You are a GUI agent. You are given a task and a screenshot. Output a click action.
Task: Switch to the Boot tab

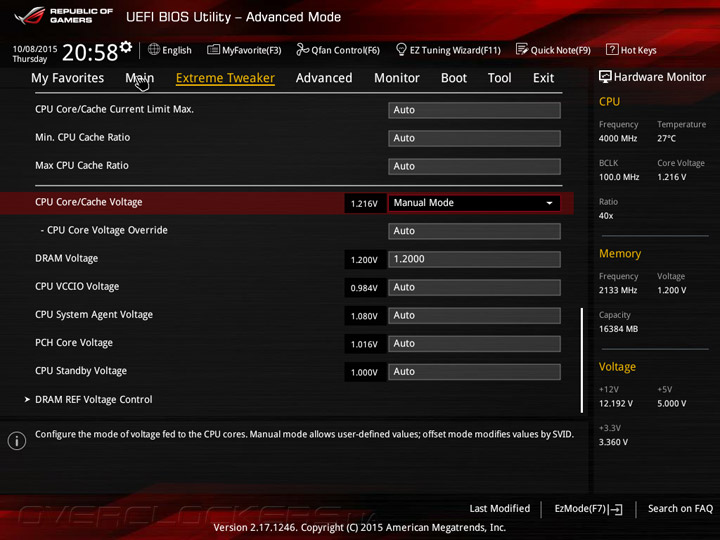coord(454,78)
